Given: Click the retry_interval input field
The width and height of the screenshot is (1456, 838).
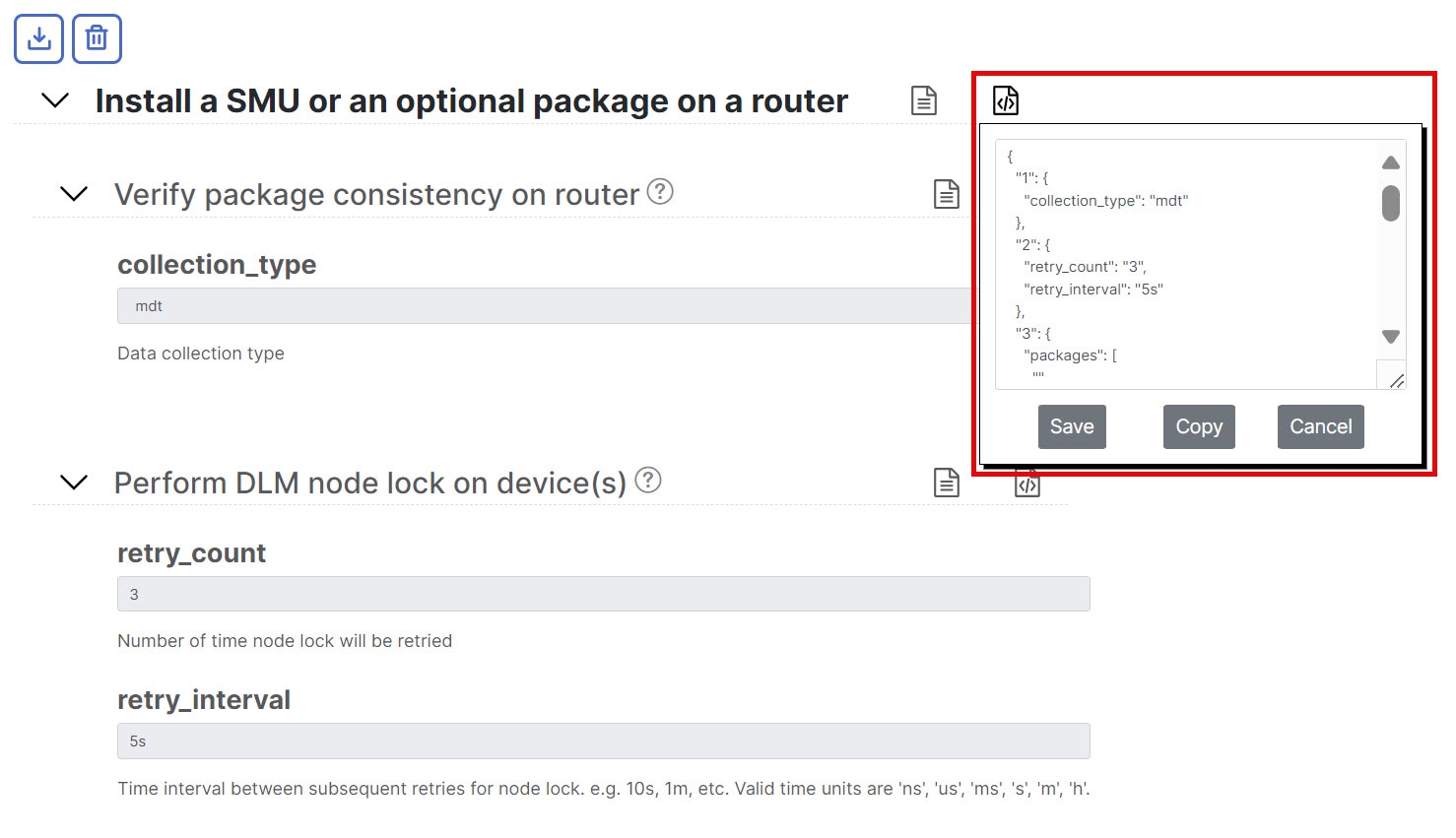Looking at the screenshot, I should click(604, 741).
